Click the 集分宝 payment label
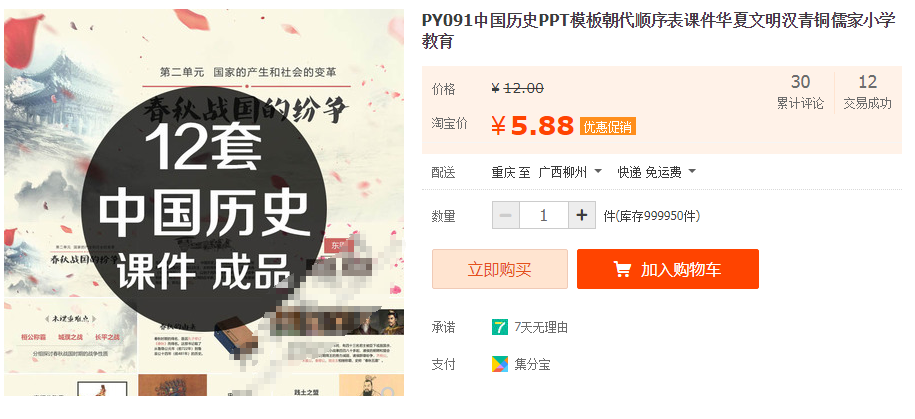The image size is (915, 419). [532, 365]
